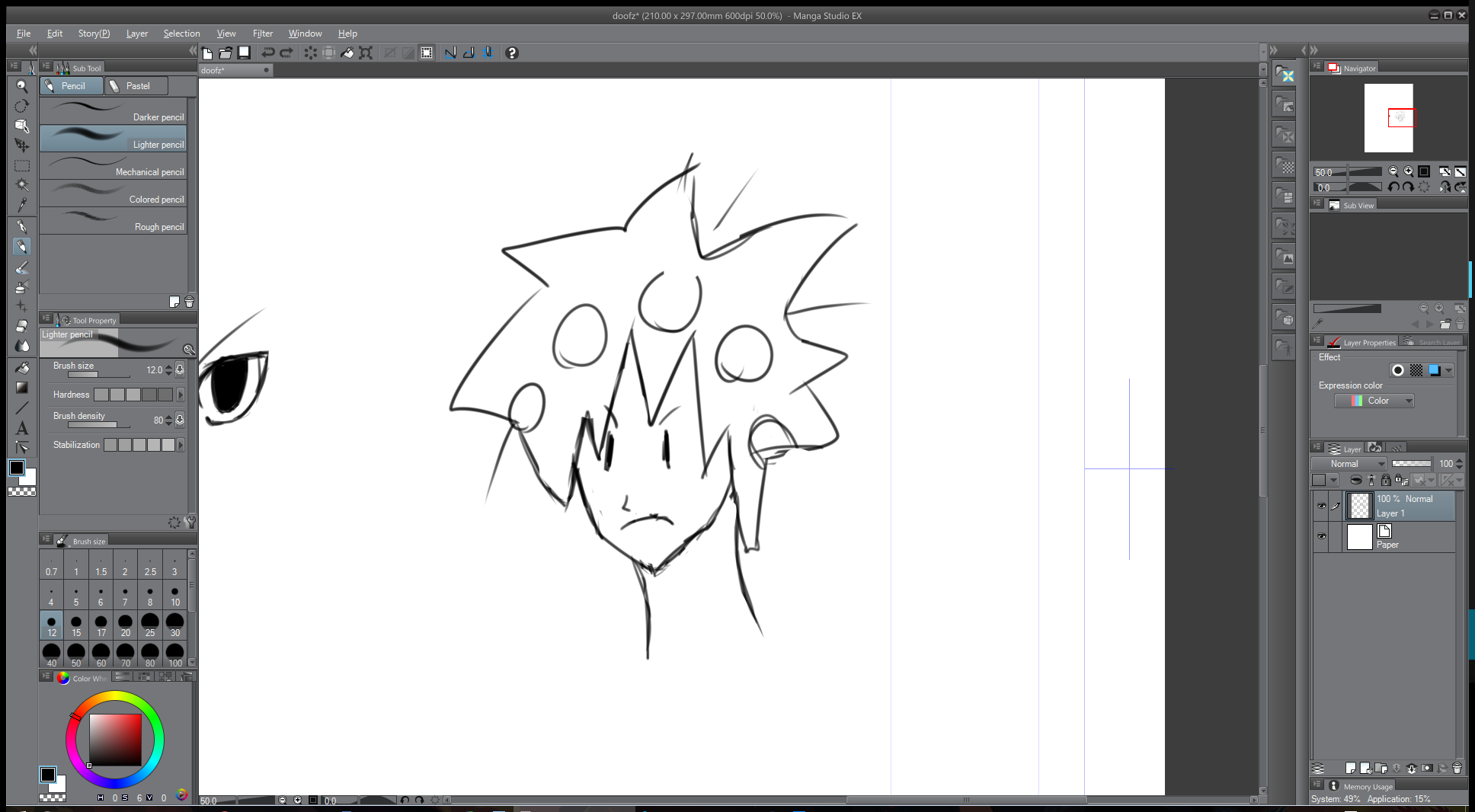
Task: Toggle Snap to special ruler toolbar icon
Action: [469, 53]
